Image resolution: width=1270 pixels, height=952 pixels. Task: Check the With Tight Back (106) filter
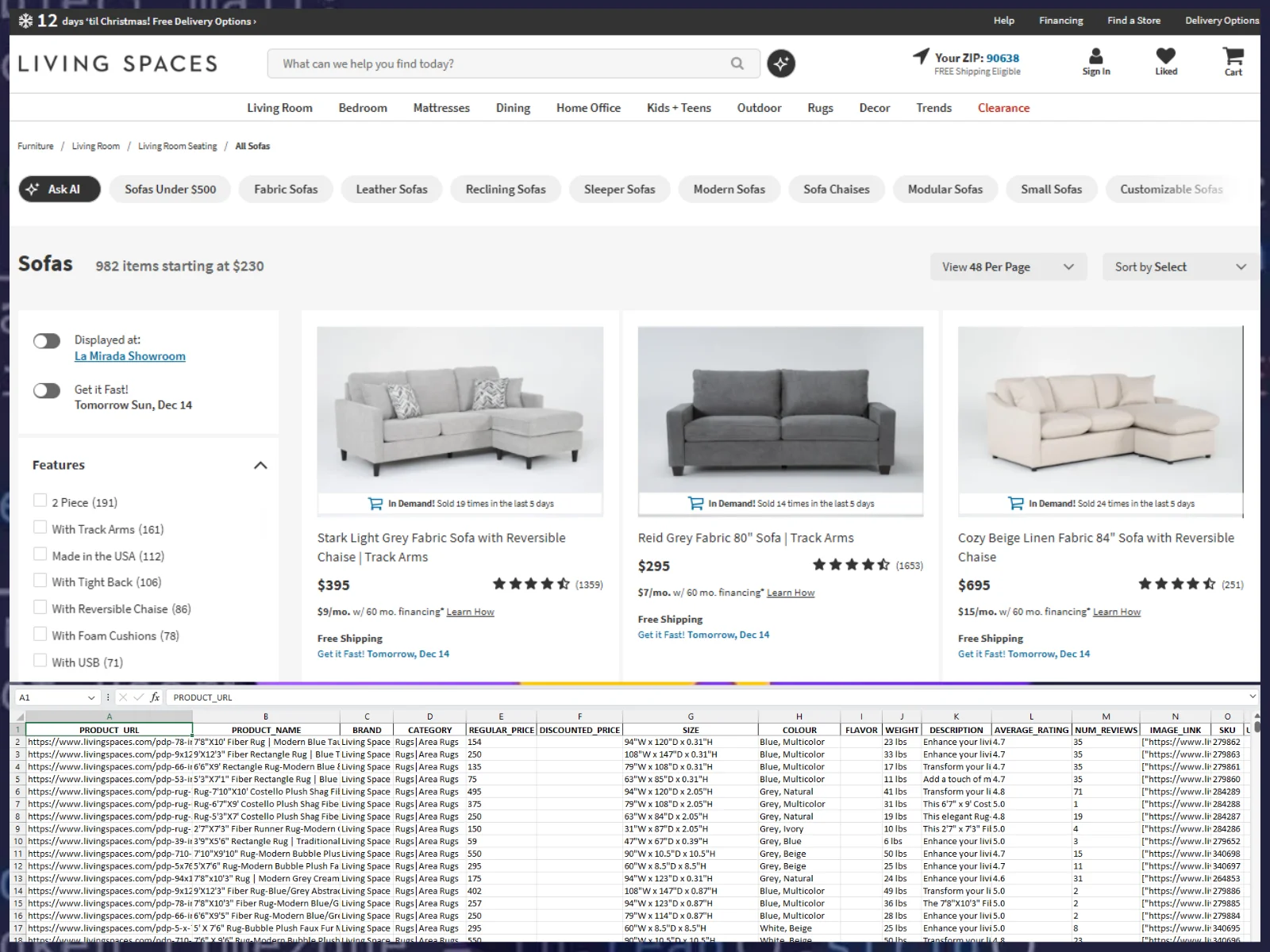(40, 581)
